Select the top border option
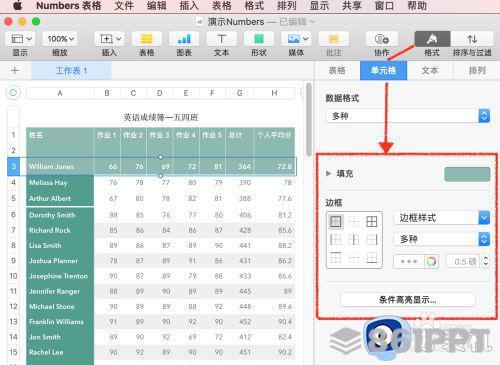 tap(336, 257)
